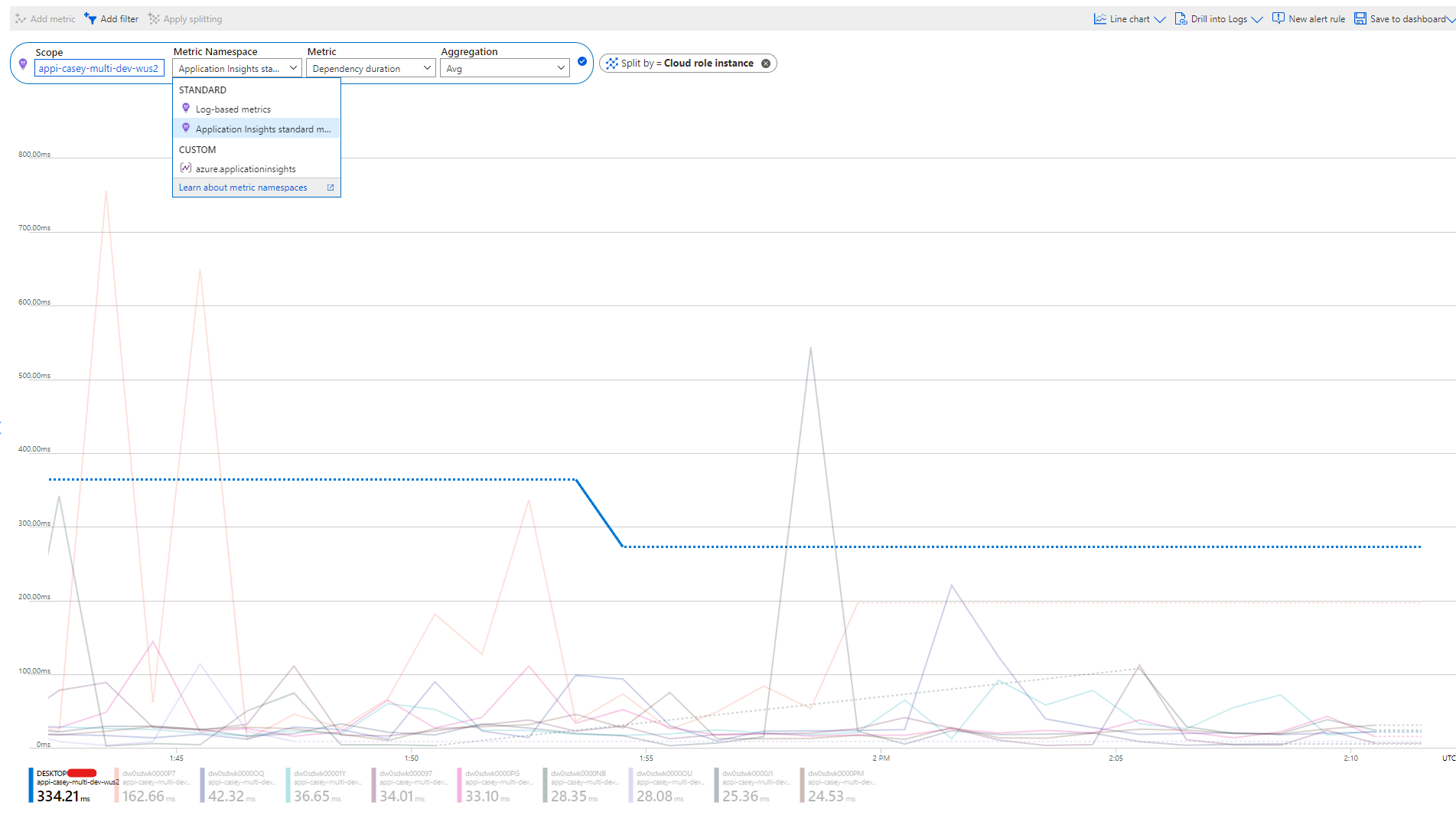Choose azure.applicationinsights under CUSTOM
Viewport: 1456px width, 822px height.
coord(245,168)
